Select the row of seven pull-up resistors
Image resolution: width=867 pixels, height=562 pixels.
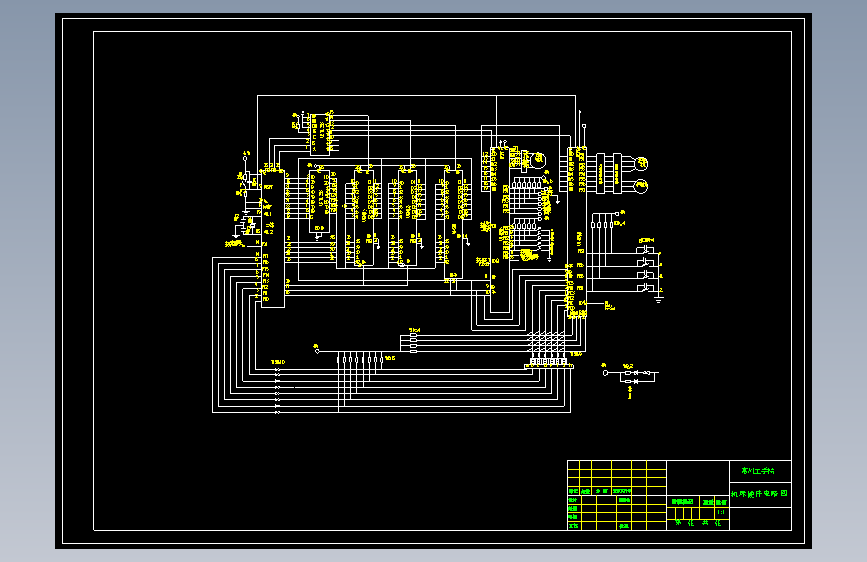click(359, 360)
